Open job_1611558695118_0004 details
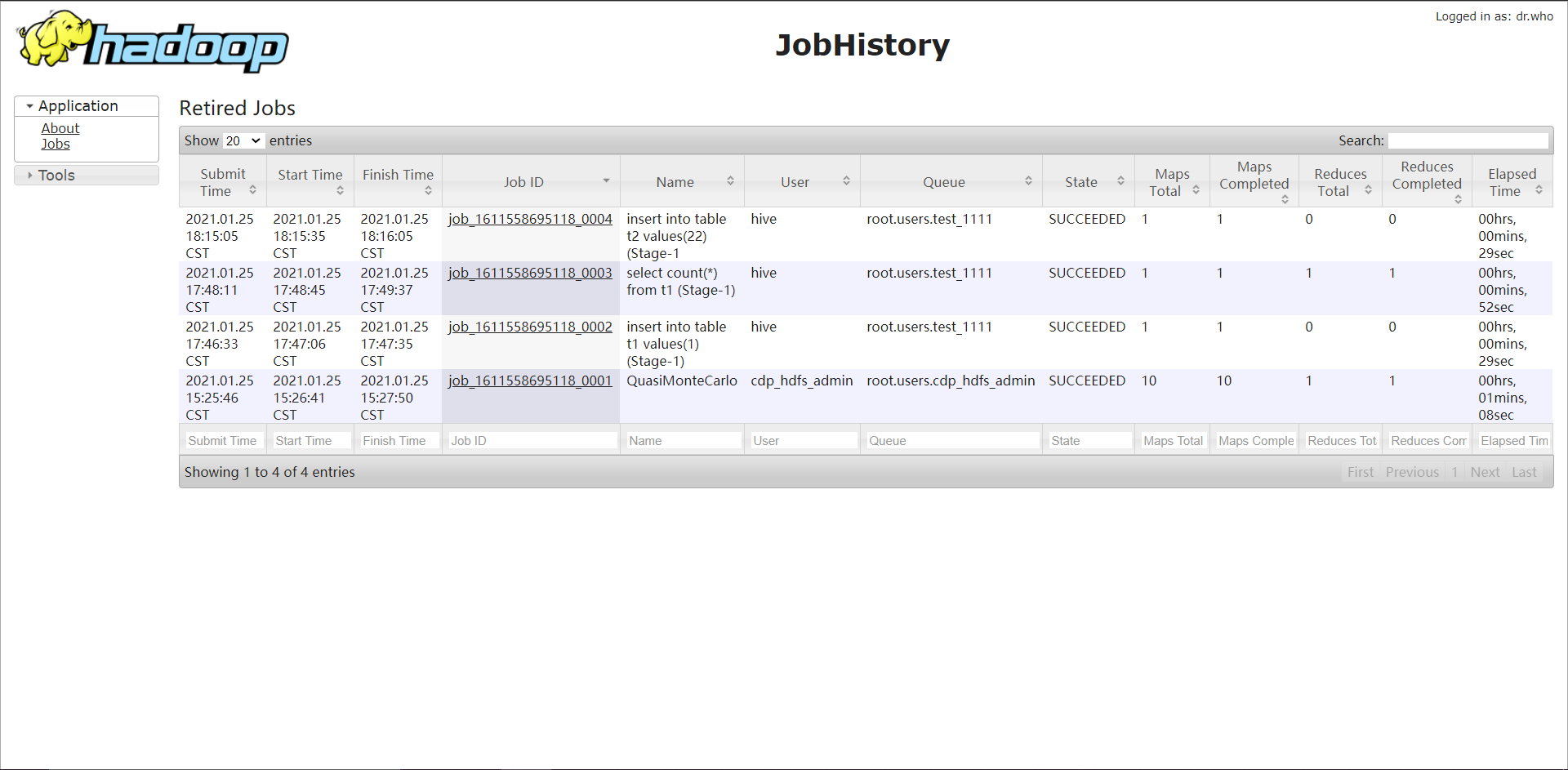 point(530,219)
